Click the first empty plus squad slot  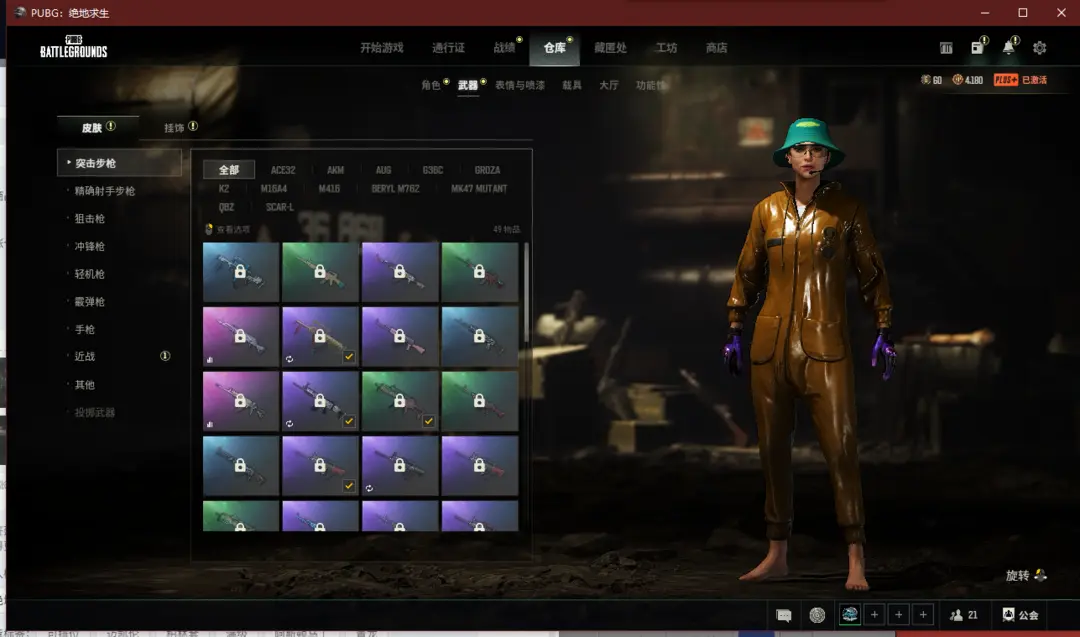[x=874, y=614]
